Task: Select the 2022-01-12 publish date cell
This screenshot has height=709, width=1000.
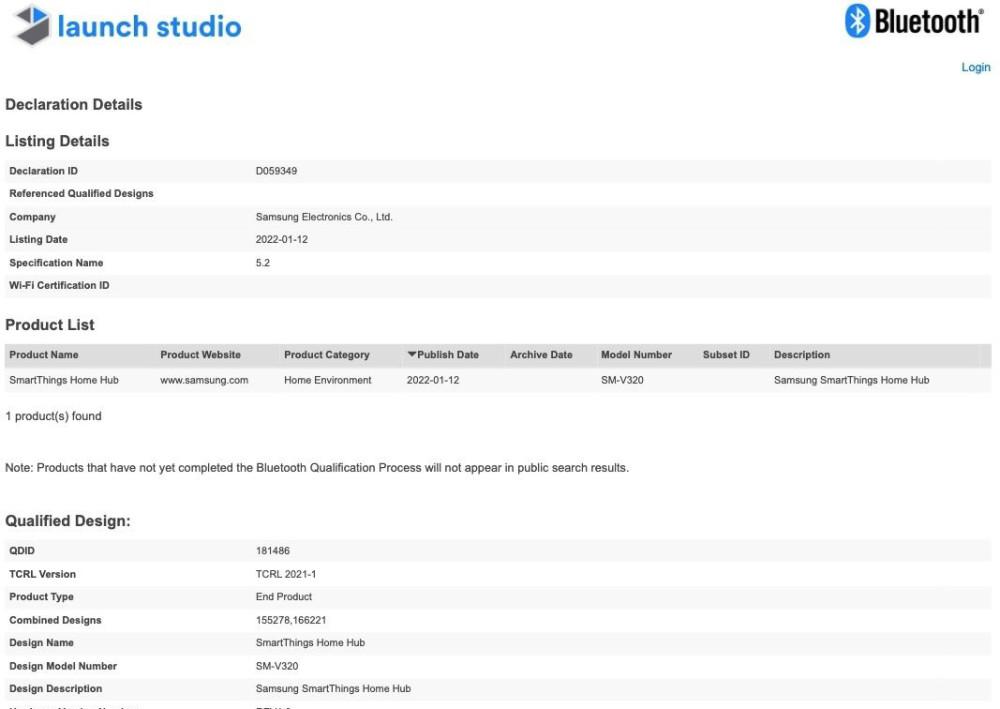Action: coord(433,380)
